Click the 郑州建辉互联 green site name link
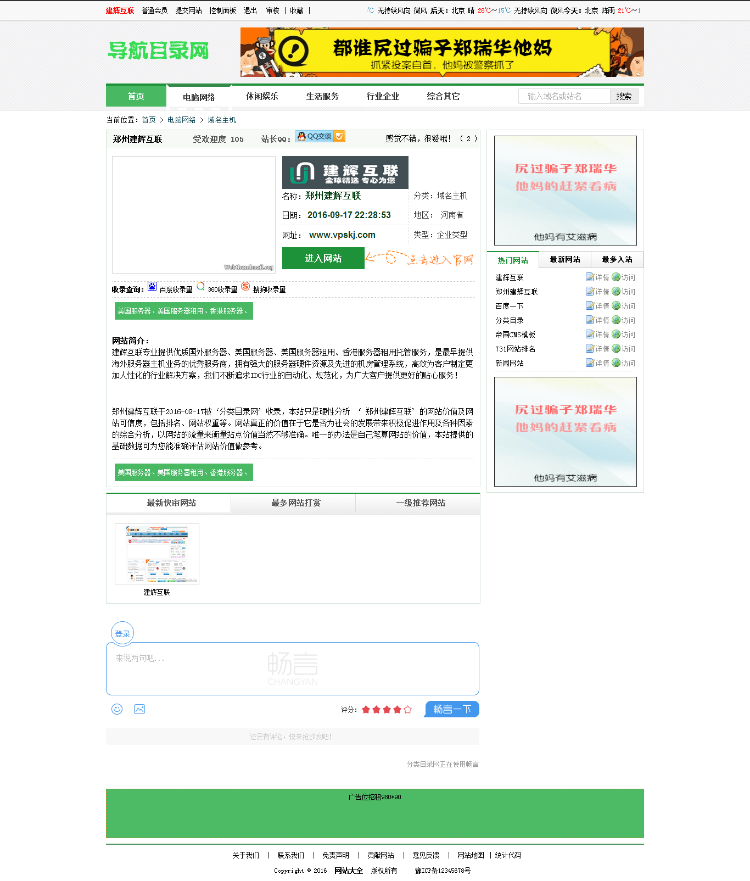Viewport: 750px width, 881px height. [x=333, y=196]
